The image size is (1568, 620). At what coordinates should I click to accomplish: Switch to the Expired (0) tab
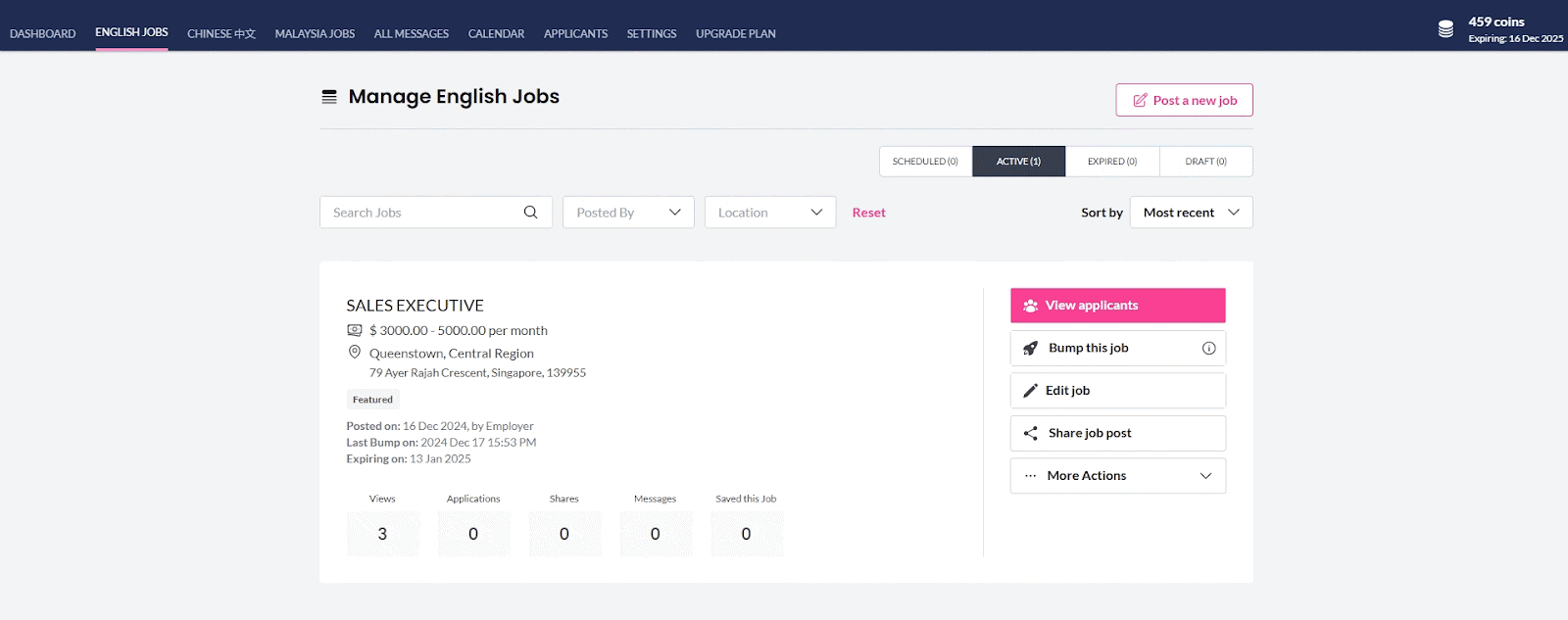[x=1112, y=162]
